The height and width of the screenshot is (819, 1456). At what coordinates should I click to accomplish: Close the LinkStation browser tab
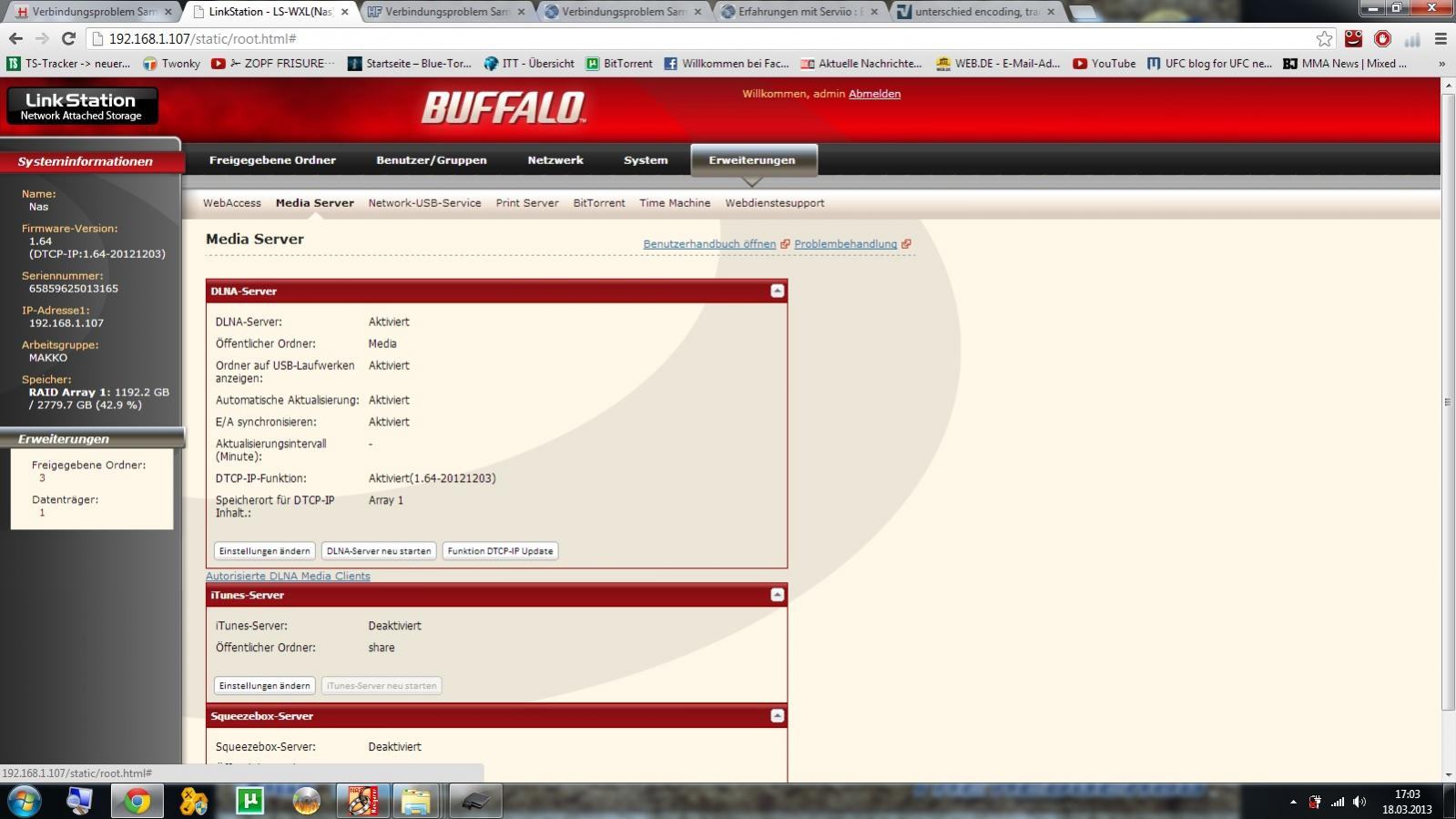344,12
